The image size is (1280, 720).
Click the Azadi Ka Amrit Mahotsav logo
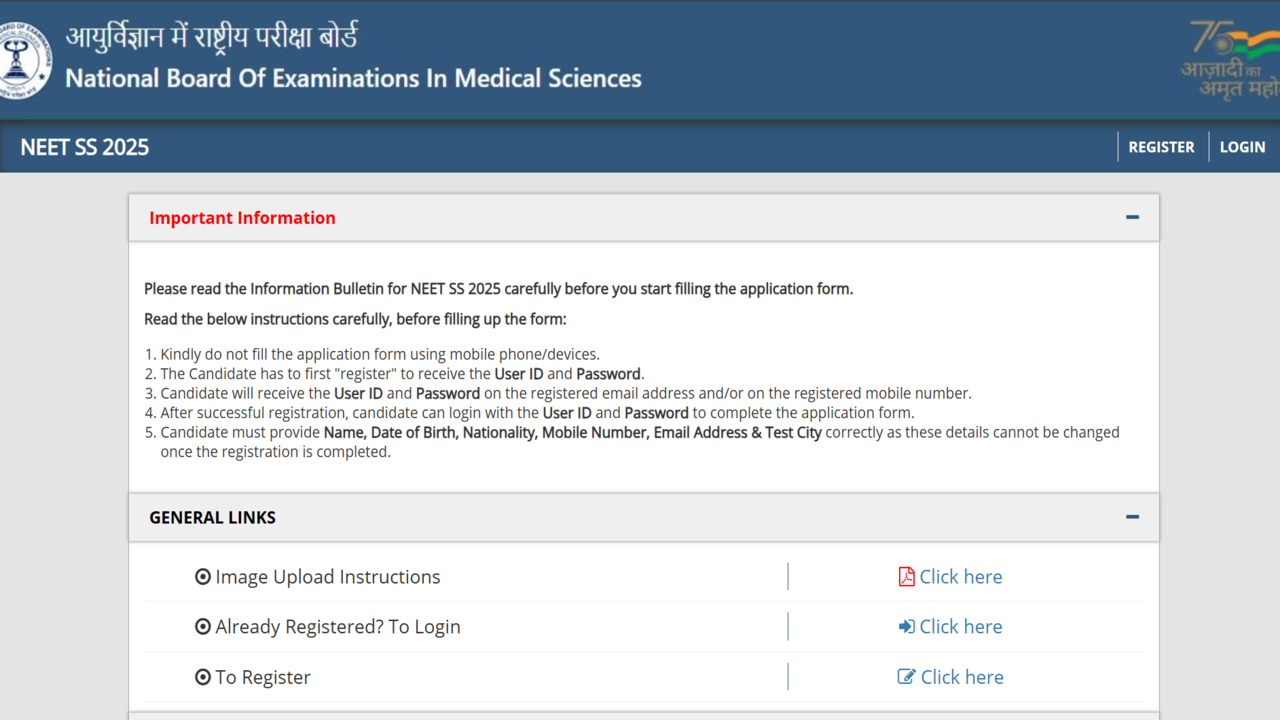[1232, 60]
